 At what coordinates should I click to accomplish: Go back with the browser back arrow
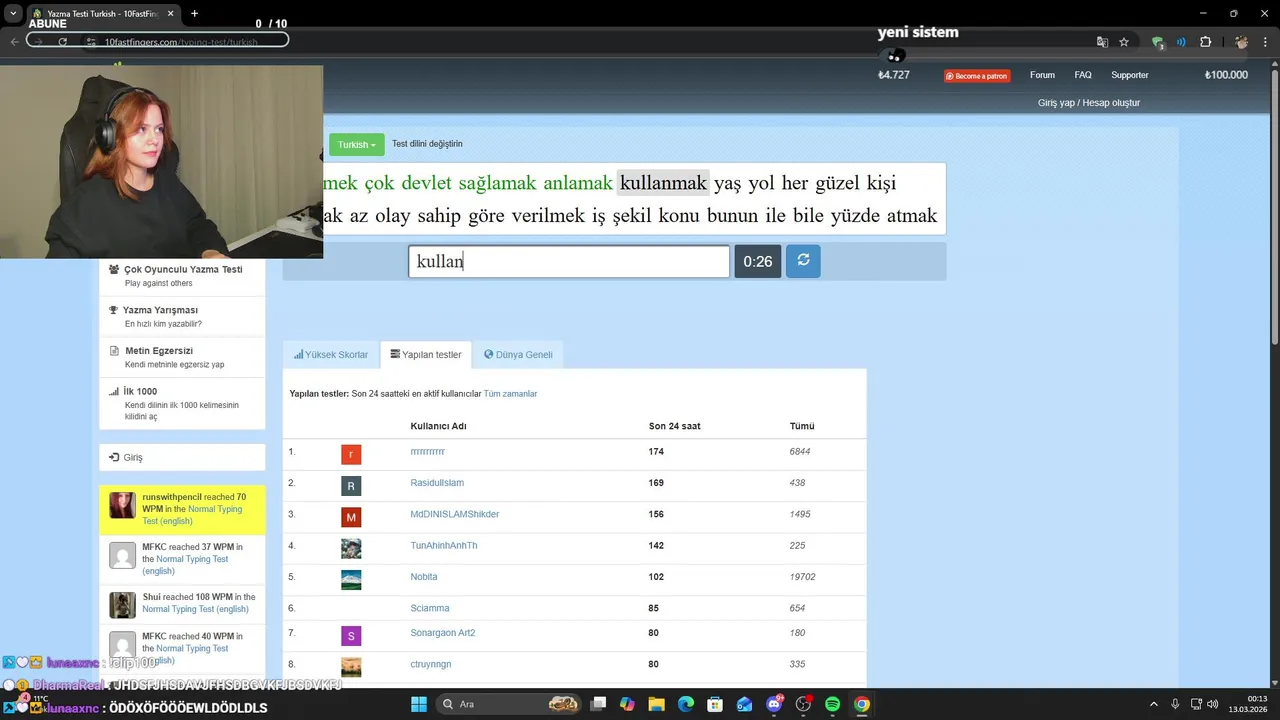(x=14, y=41)
